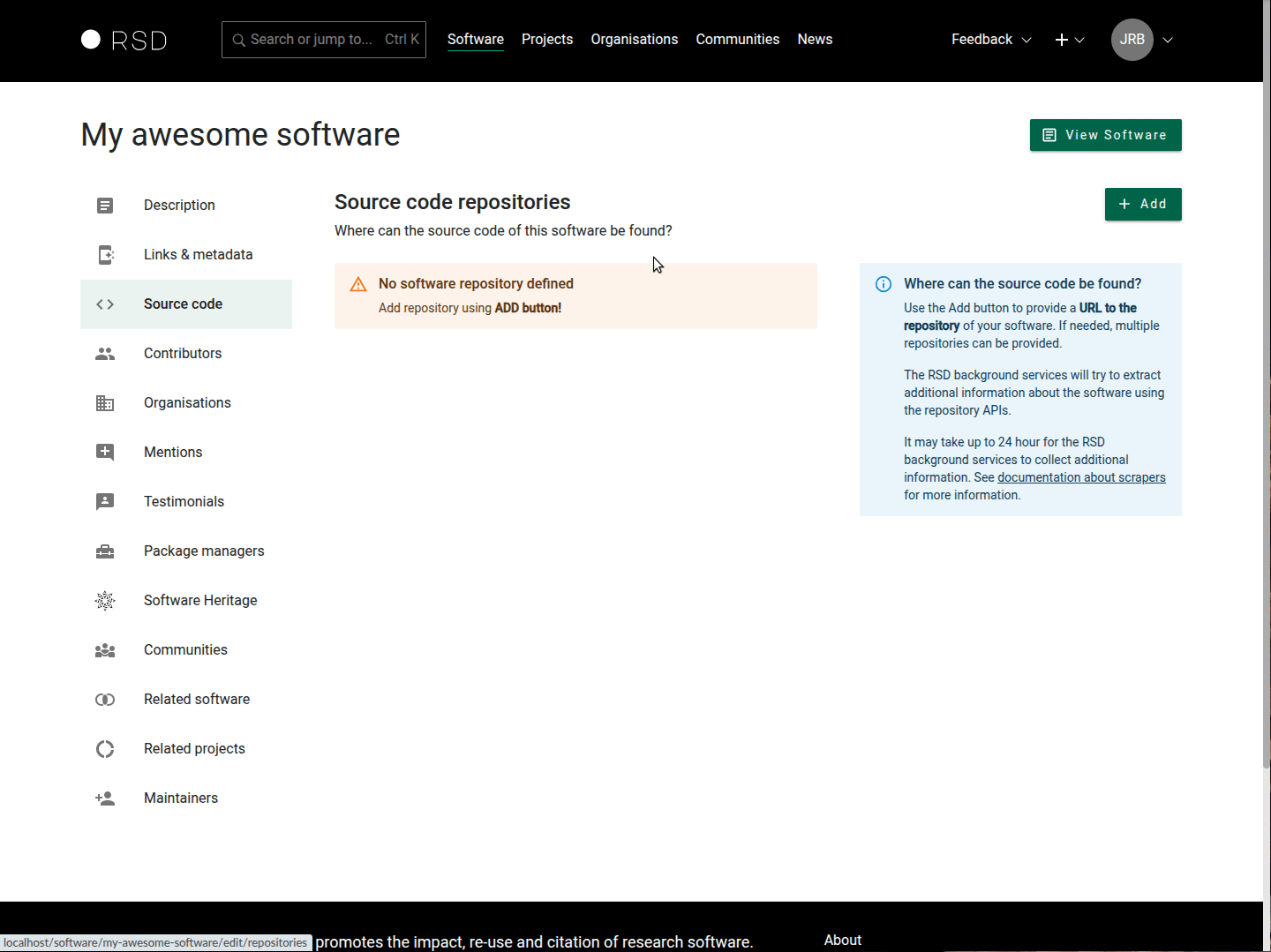1271x952 pixels.
Task: Open the plus add-new dropdown menu
Action: pyautogui.click(x=1069, y=40)
